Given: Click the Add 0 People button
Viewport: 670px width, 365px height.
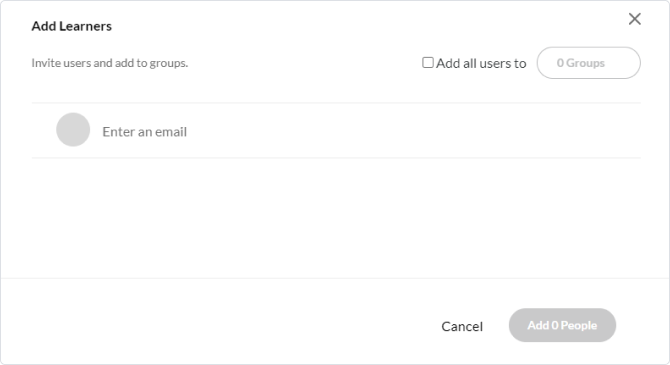Looking at the screenshot, I should coord(562,325).
